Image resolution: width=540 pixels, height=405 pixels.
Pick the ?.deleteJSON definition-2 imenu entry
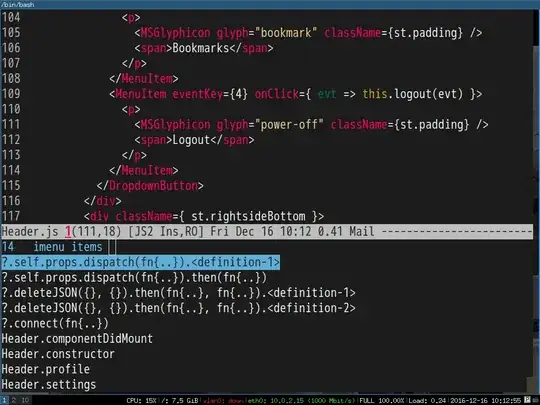click(x=178, y=308)
